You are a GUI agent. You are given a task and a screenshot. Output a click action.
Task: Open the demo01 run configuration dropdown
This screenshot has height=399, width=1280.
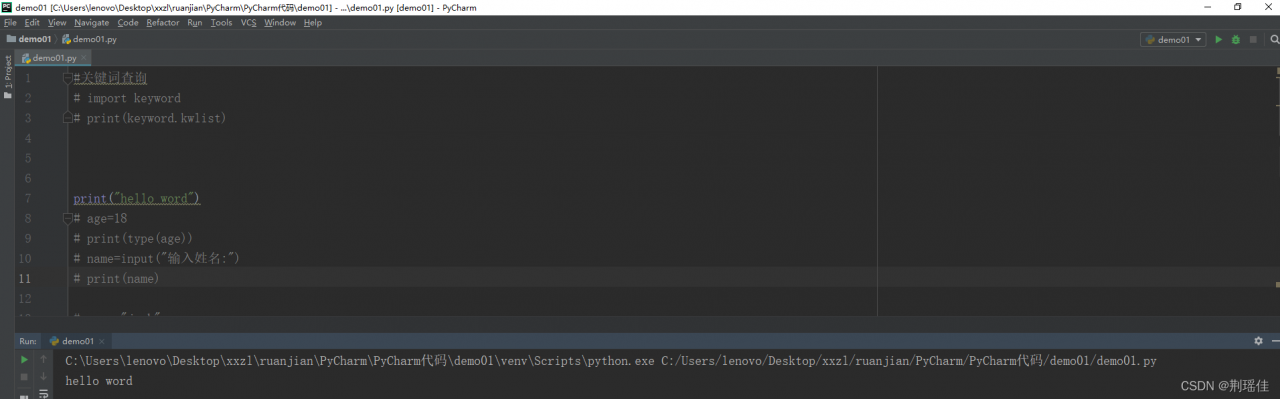tap(1173, 39)
